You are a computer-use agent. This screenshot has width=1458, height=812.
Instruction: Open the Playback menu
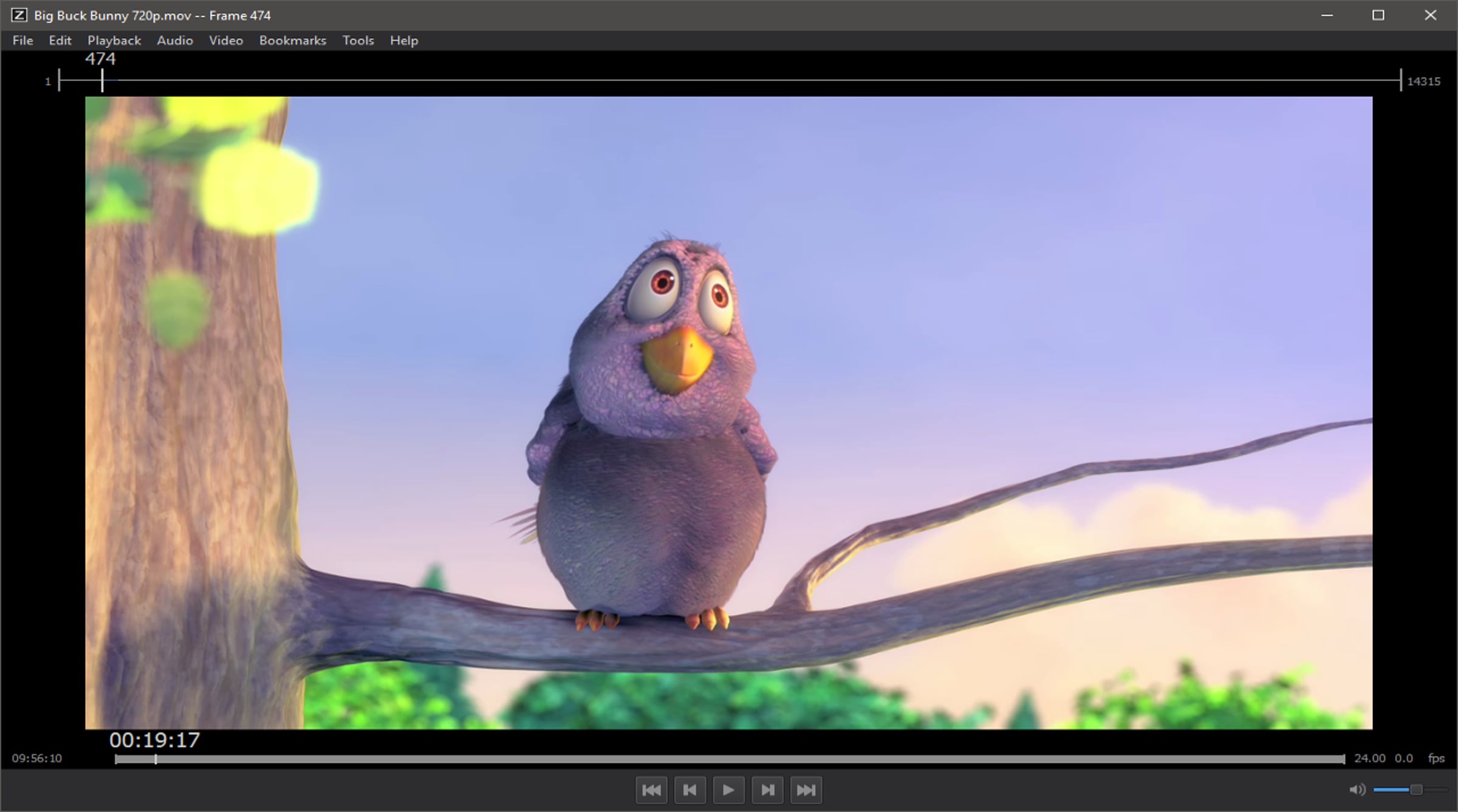[114, 40]
